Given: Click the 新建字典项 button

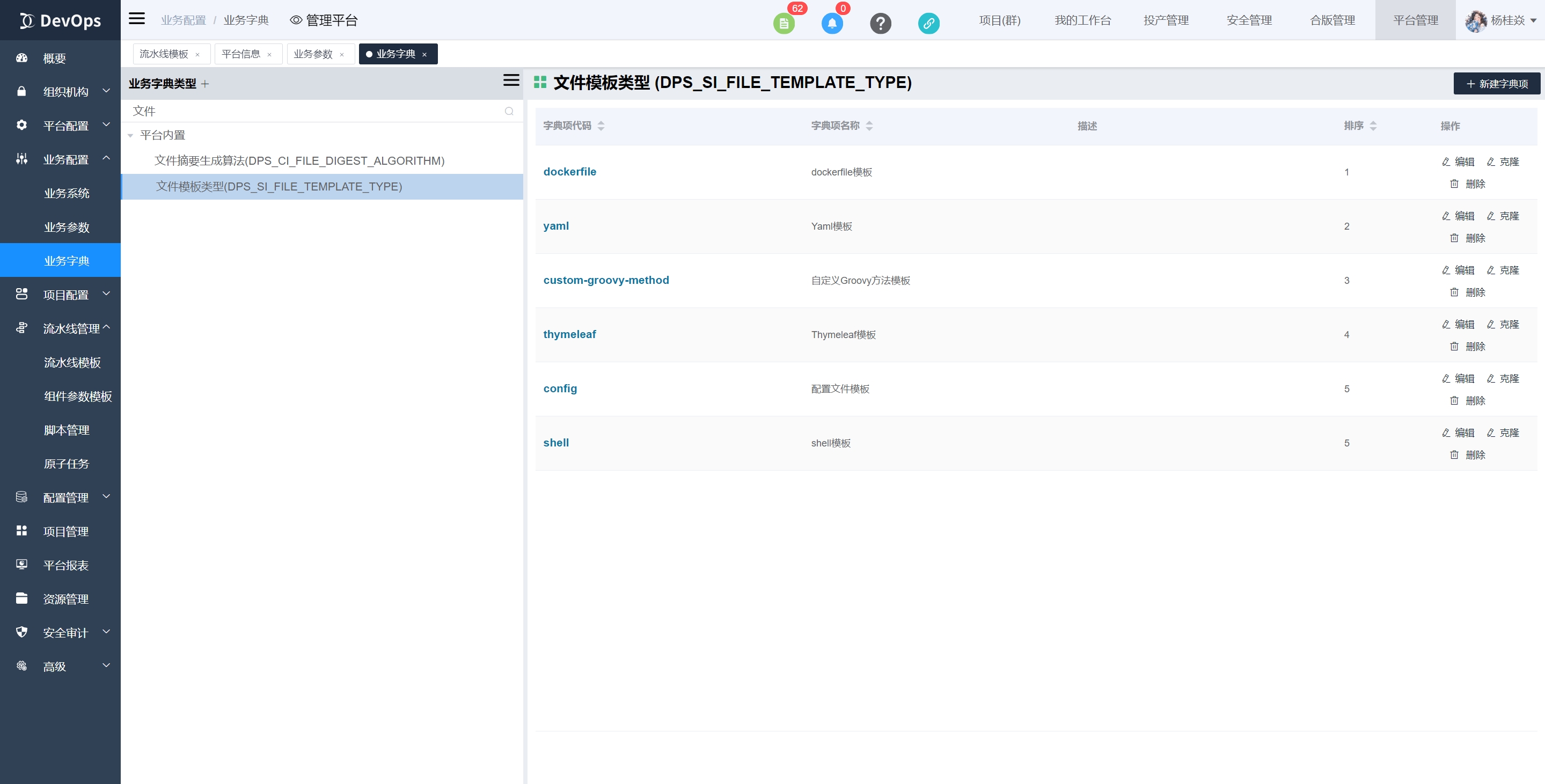Looking at the screenshot, I should coord(1496,84).
